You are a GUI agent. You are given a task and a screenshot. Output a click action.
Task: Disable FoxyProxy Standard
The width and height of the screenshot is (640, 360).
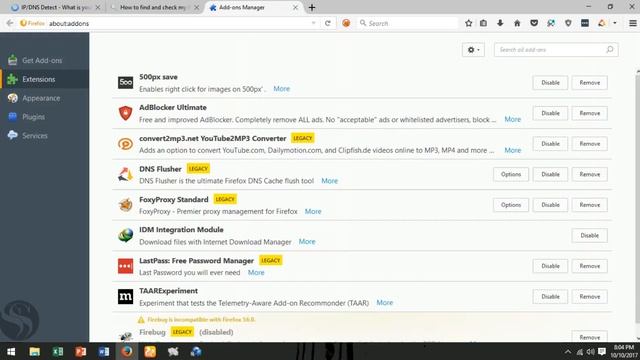(x=550, y=205)
